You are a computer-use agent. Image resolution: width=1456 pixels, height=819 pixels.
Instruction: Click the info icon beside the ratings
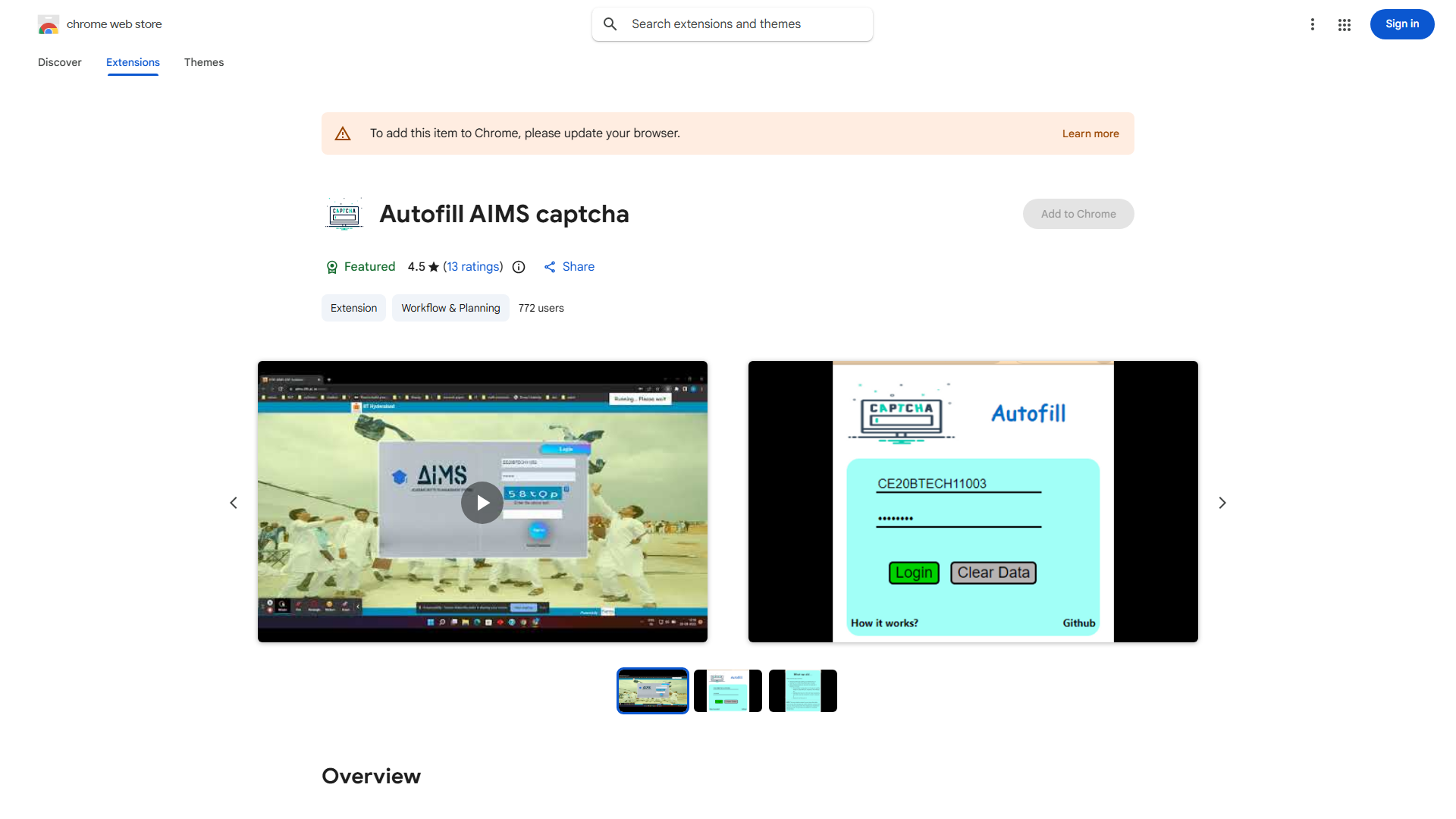click(518, 267)
